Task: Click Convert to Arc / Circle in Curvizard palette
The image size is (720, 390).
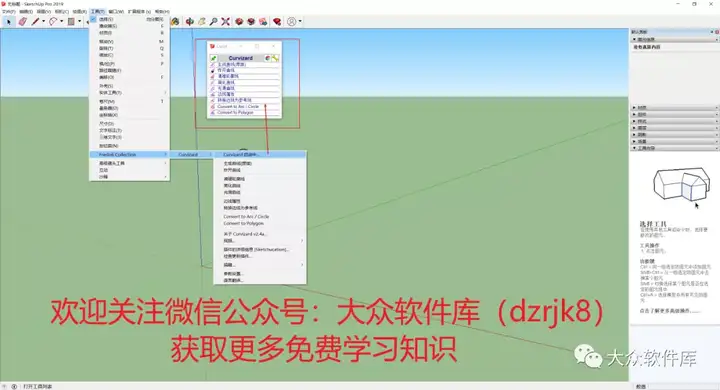Action: [245, 107]
